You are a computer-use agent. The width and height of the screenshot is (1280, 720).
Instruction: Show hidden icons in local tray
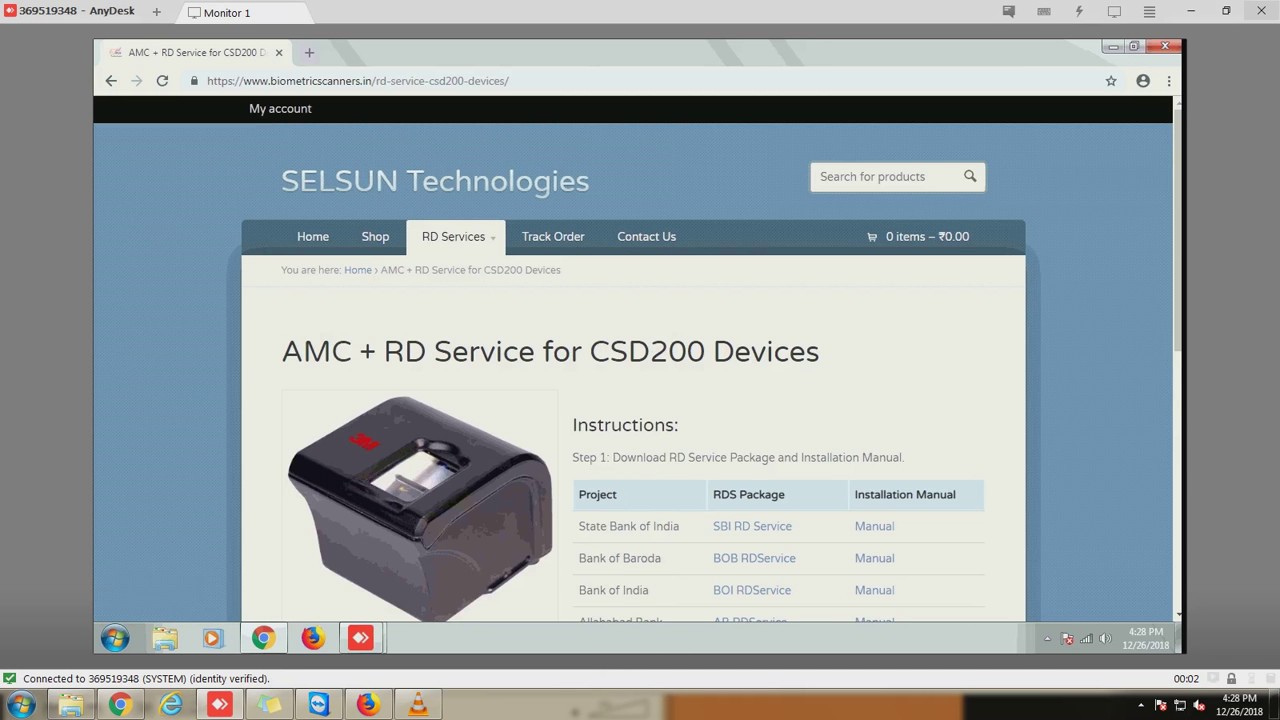click(x=1141, y=705)
